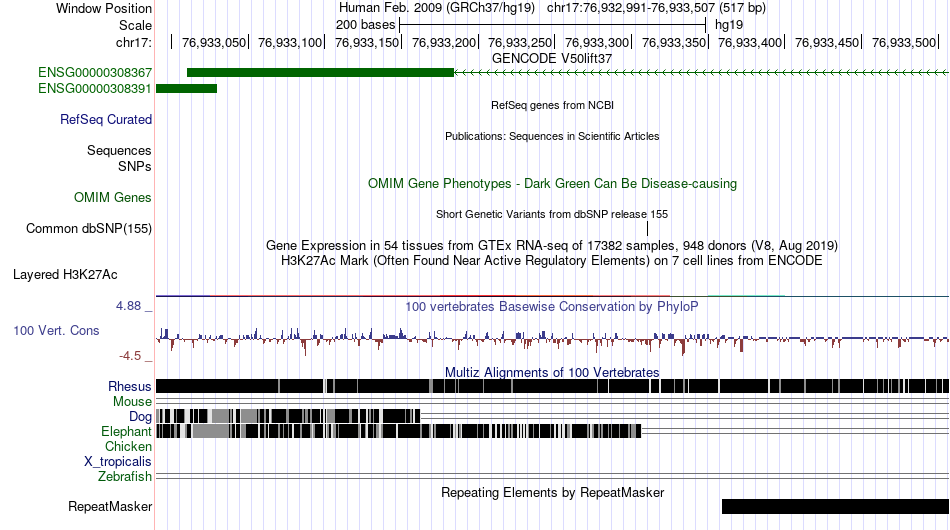Click the PhyloP conservation wiggle graph
The width and height of the screenshot is (950, 530).
click(552, 339)
